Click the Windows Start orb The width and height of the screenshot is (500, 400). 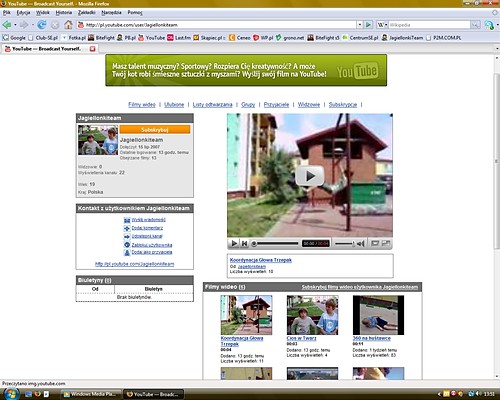[12, 394]
